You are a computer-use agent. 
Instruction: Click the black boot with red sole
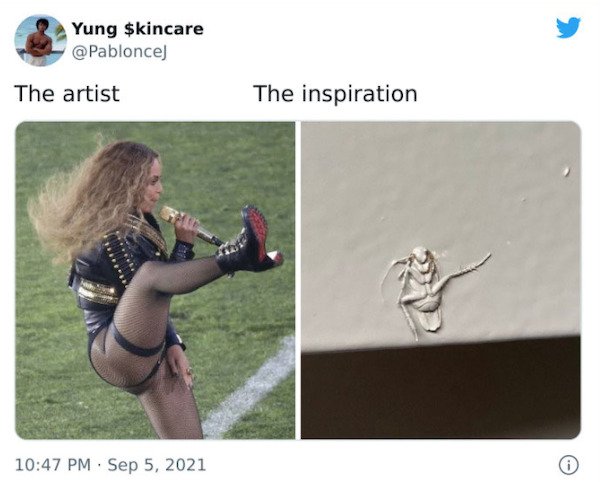[249, 240]
